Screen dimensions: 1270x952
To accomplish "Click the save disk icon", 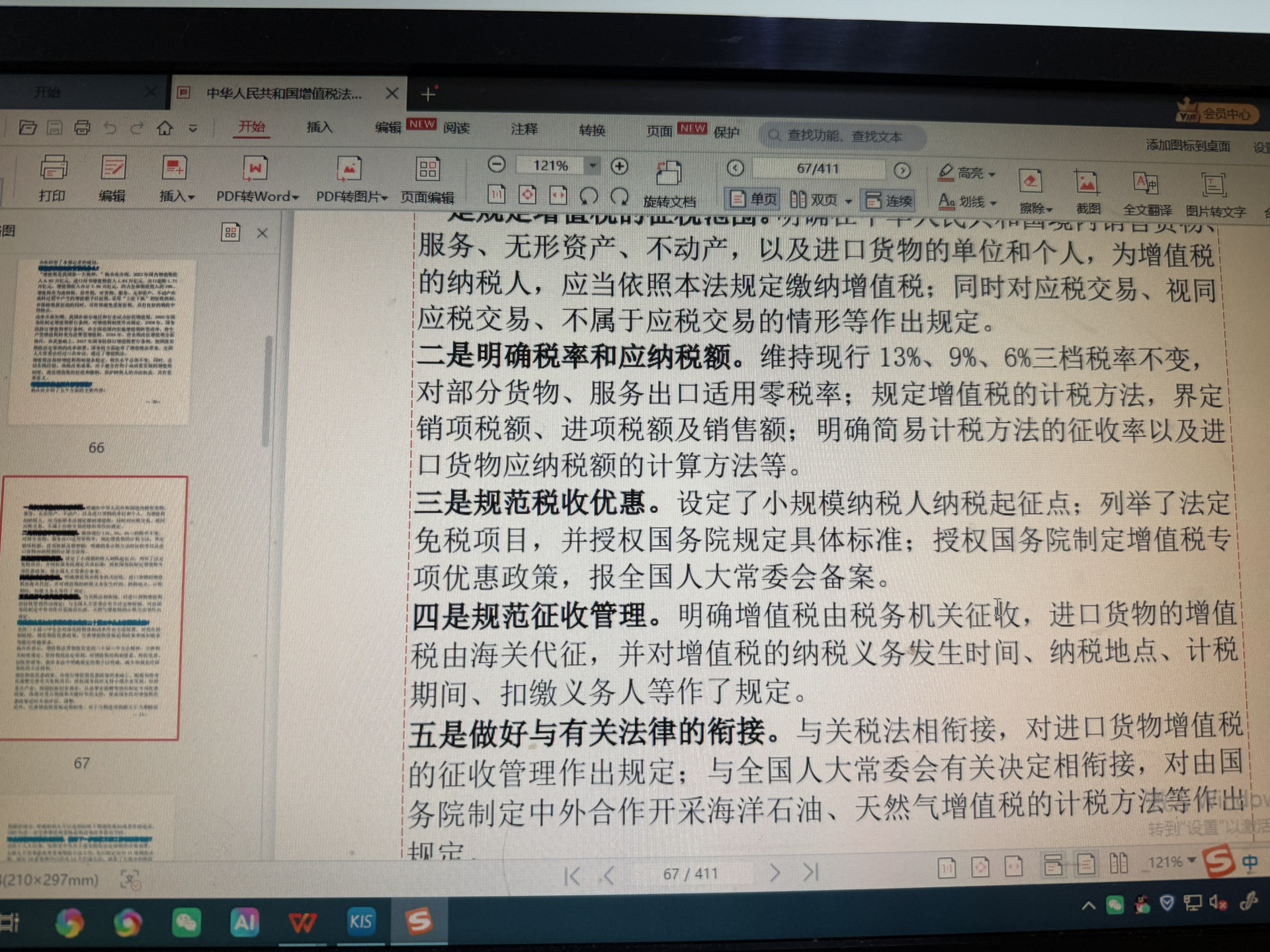I will (x=55, y=128).
